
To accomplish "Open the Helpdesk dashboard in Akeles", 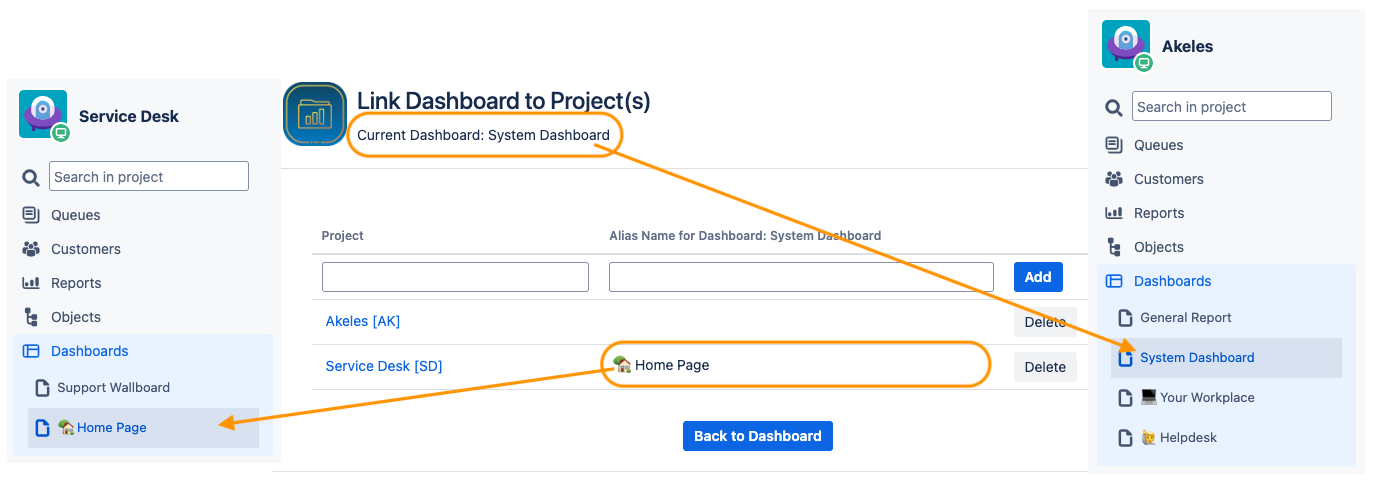I will pyautogui.click(x=1188, y=437).
